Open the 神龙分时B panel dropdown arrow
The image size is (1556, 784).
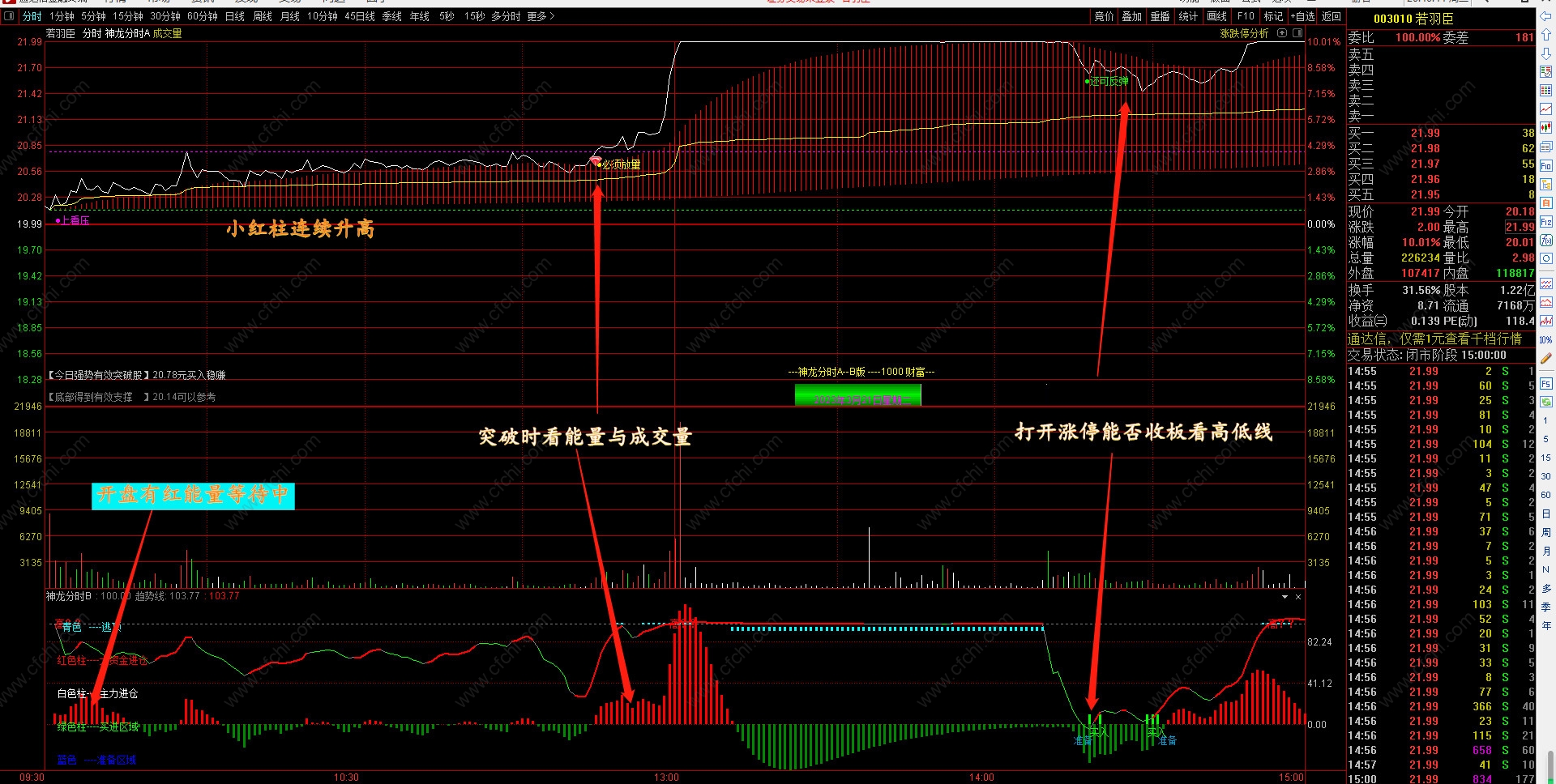coord(1285,597)
